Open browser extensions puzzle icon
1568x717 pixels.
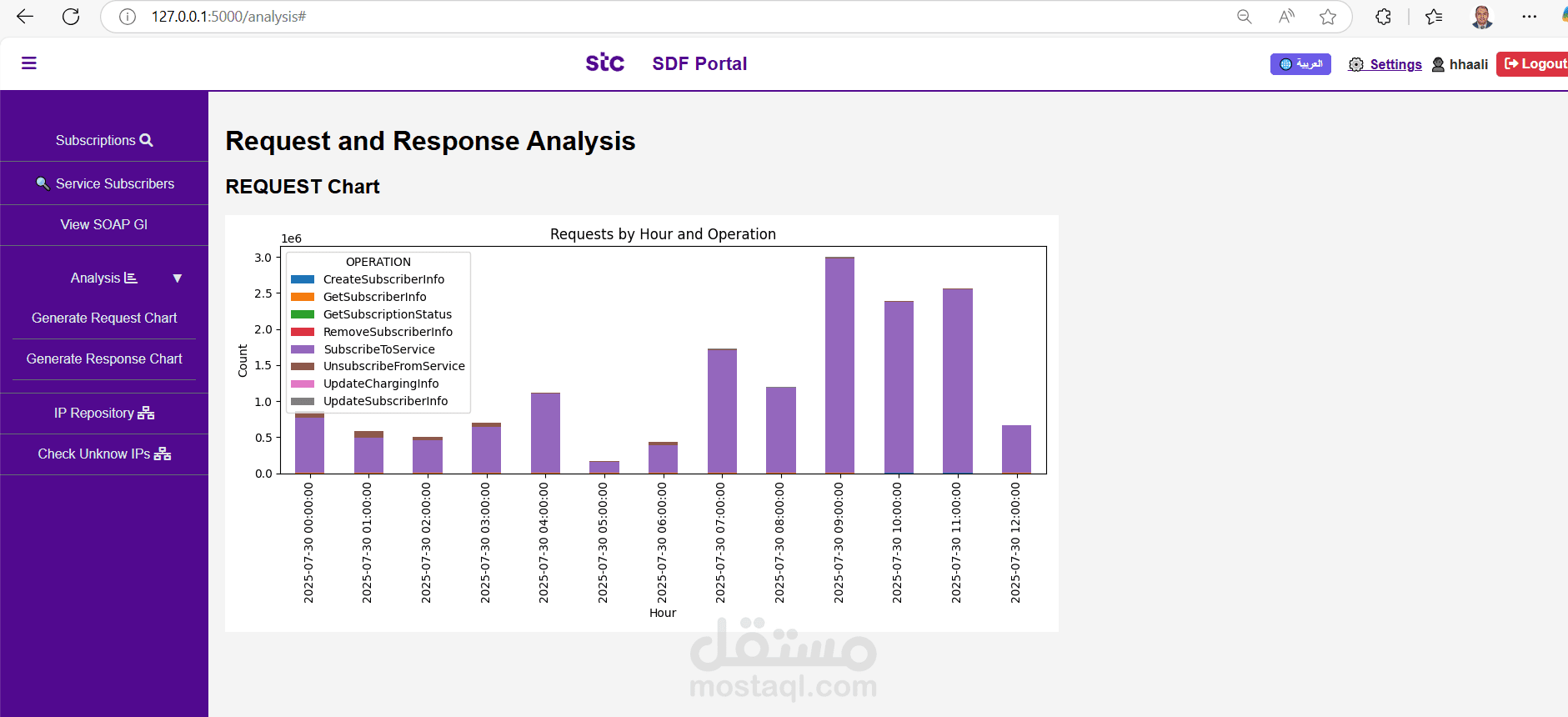tap(1384, 17)
